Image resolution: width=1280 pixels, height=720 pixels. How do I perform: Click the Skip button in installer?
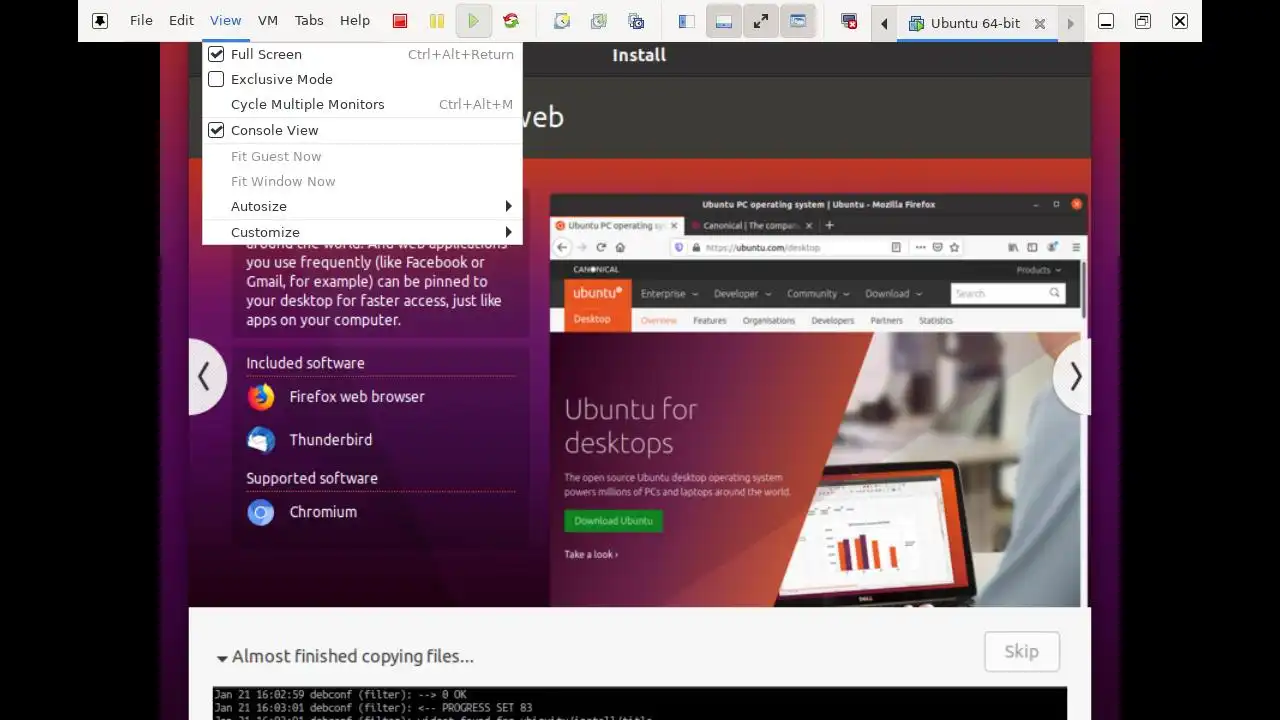(1021, 651)
